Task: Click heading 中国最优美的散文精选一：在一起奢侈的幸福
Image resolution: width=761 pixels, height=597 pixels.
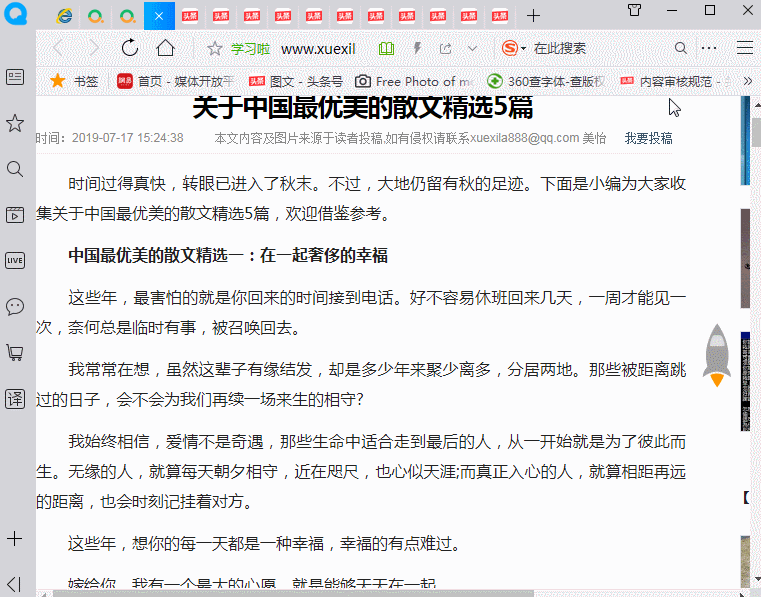Action: click(228, 255)
